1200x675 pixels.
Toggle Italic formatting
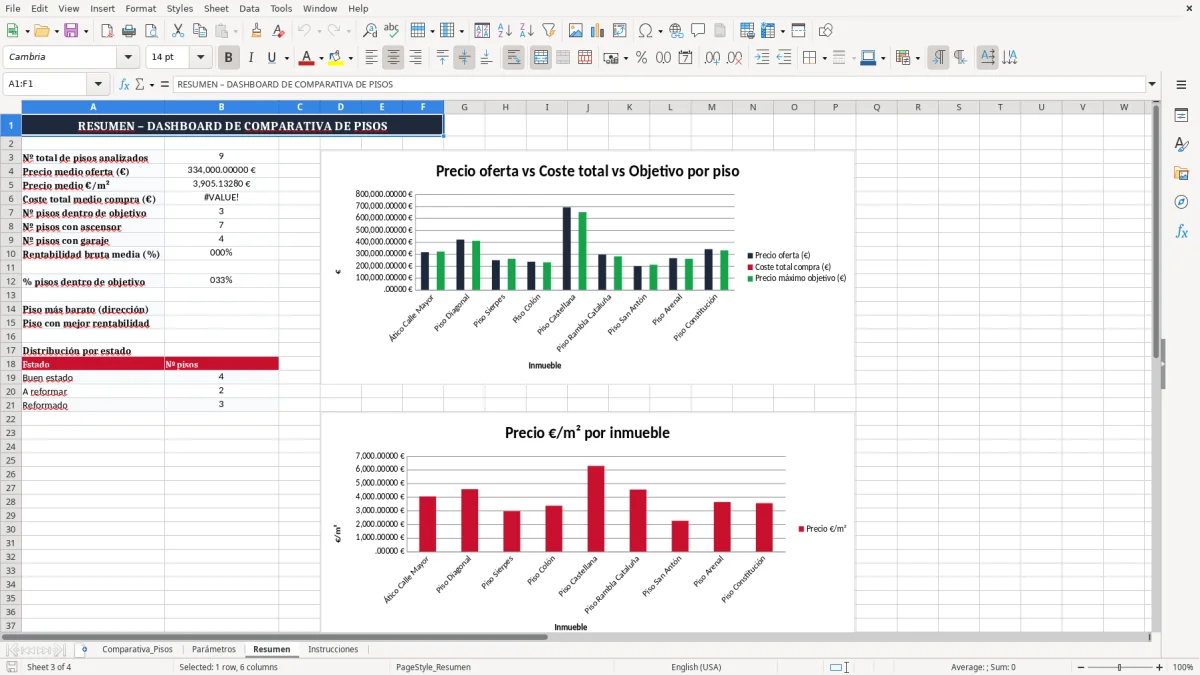(251, 58)
